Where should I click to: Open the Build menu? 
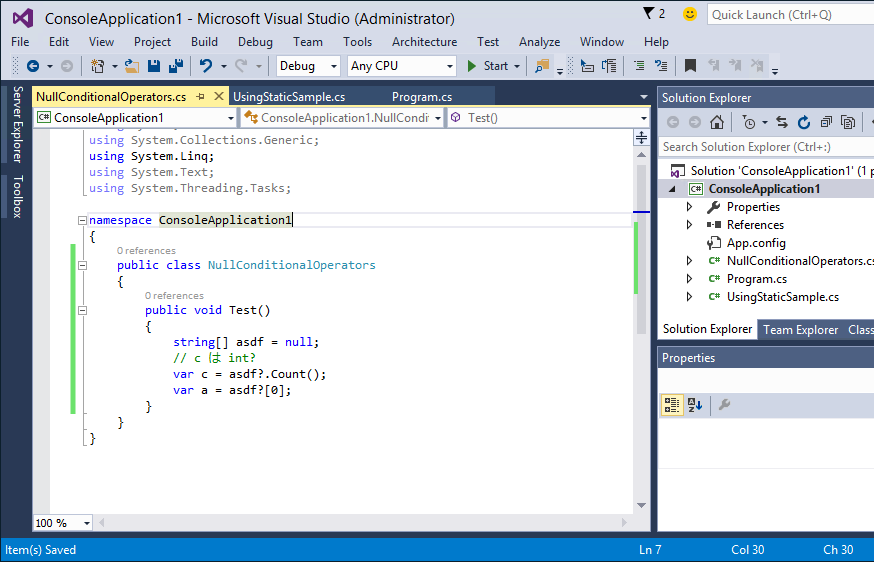tap(204, 42)
